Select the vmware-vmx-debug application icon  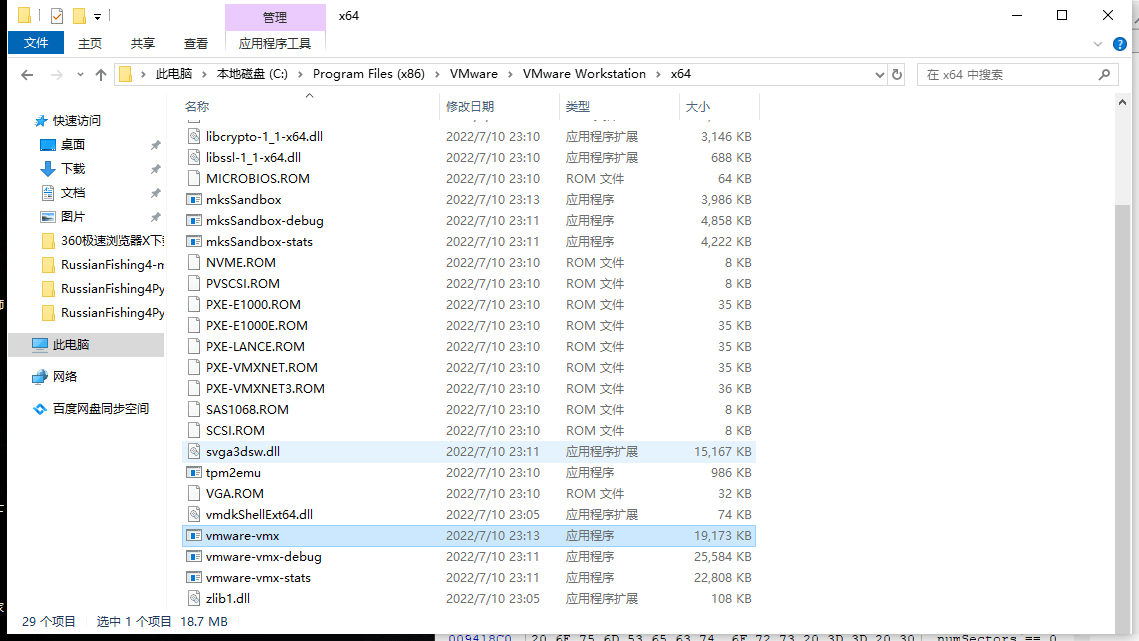(194, 557)
